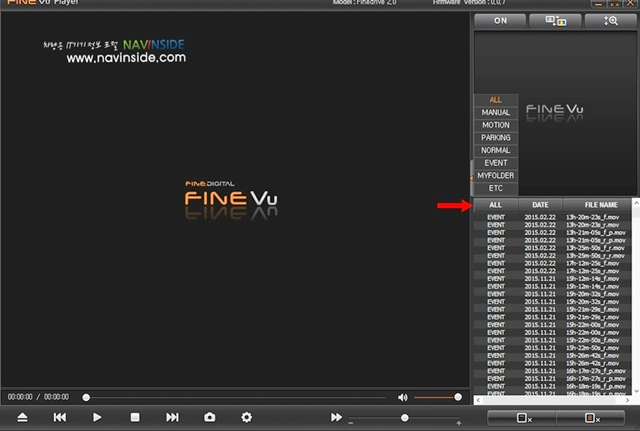Select file 15h-22m-00s_f.mov
640x431 pixels.
553,325
